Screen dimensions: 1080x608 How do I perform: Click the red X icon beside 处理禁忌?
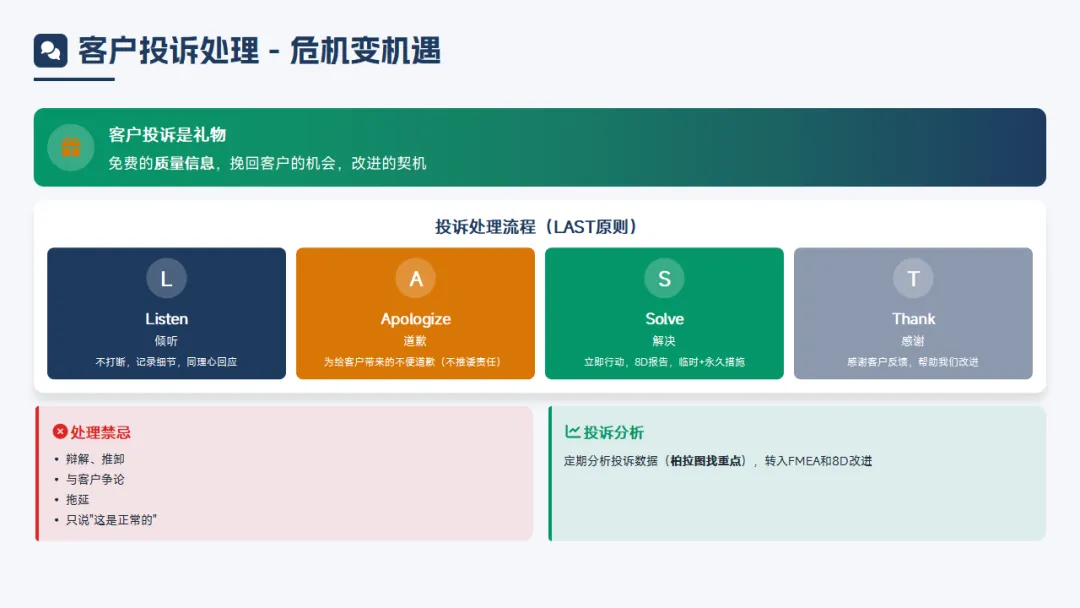point(60,432)
